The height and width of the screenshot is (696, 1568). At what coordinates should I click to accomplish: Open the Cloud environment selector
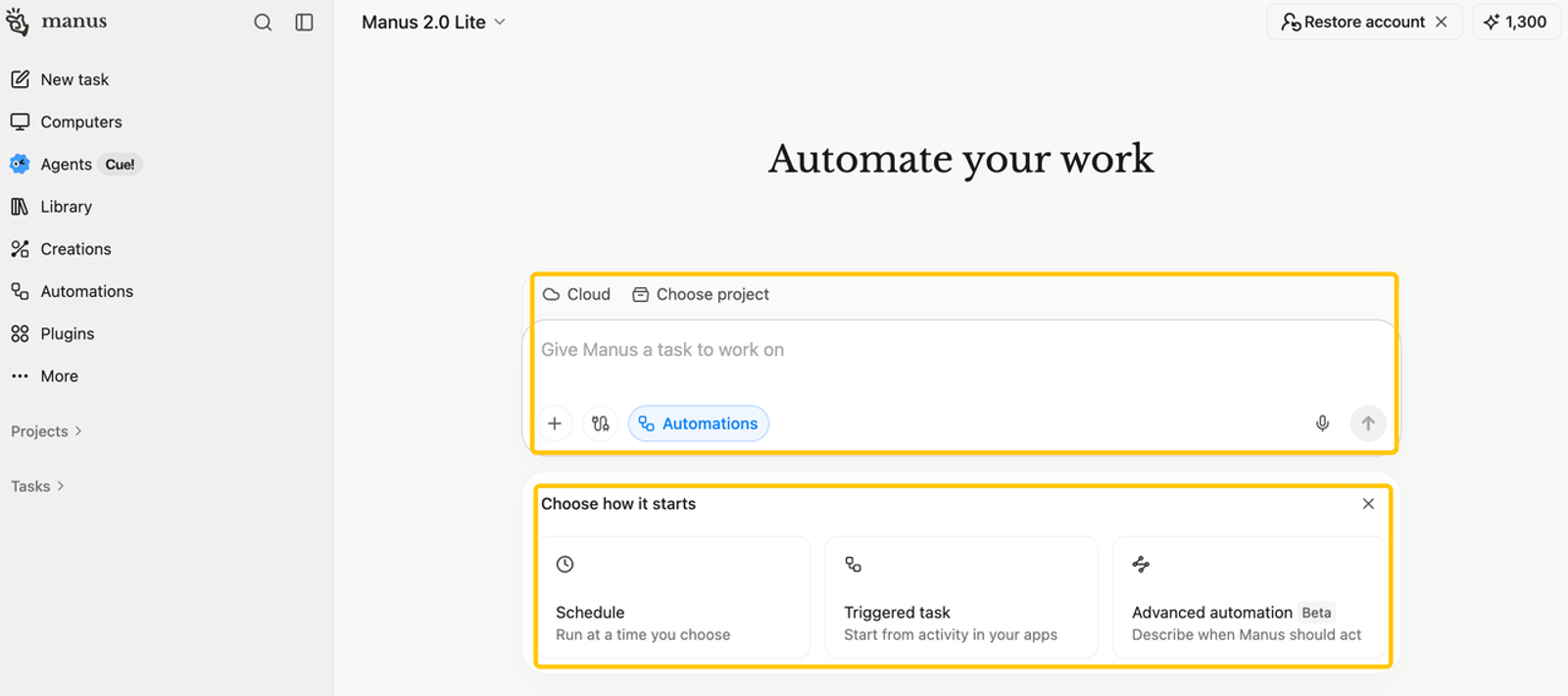576,294
